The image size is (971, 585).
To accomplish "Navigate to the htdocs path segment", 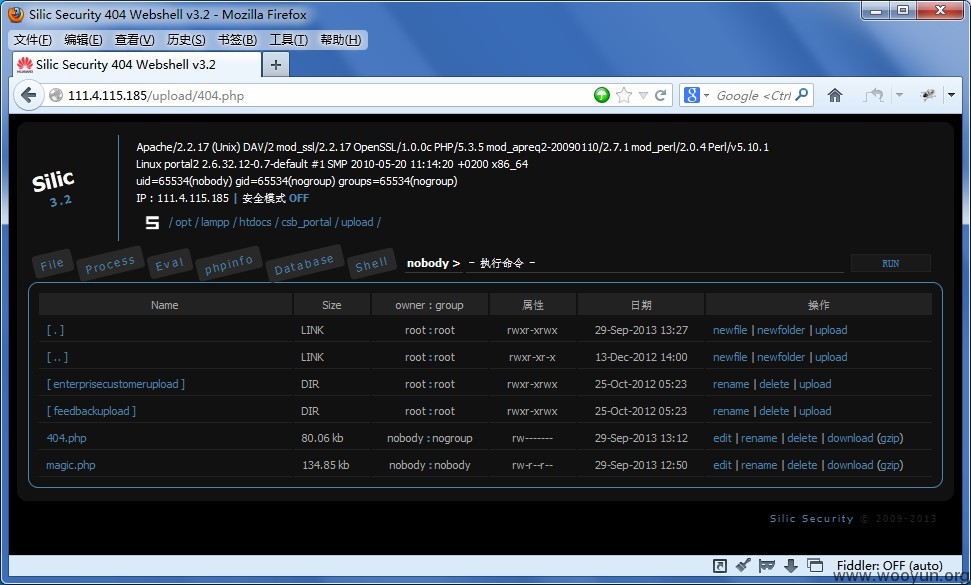I will [x=255, y=222].
